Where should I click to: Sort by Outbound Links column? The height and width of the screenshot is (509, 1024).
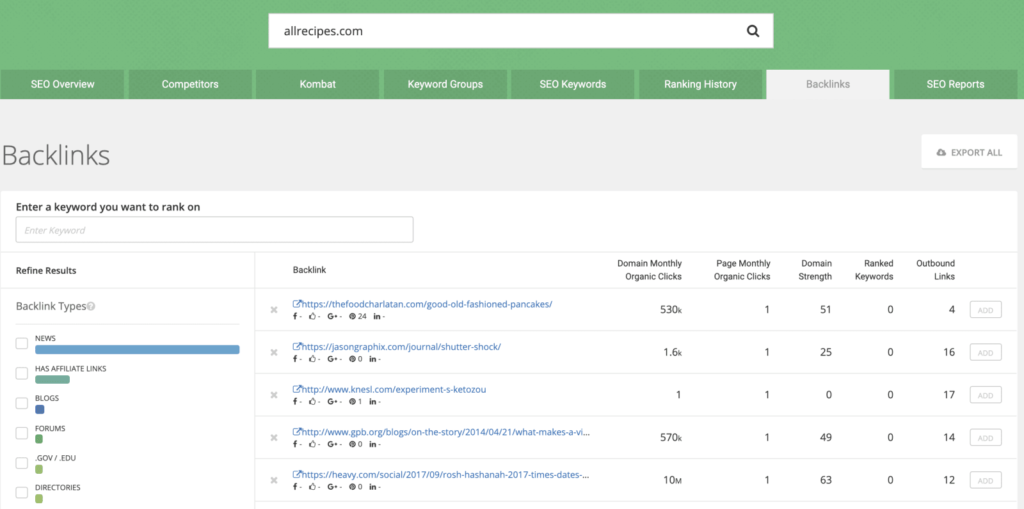[935, 270]
